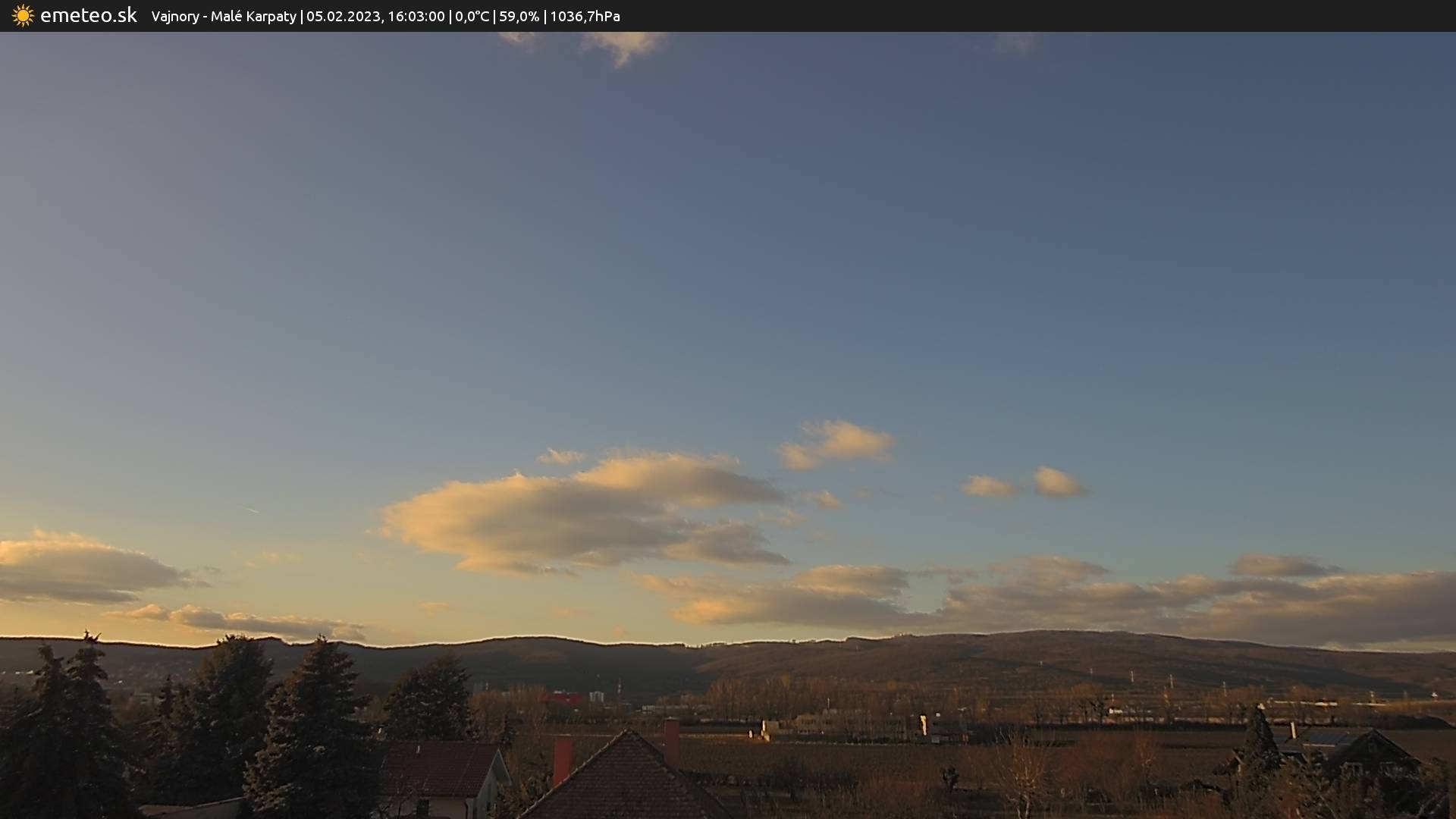Click the emeteo.sk site name

pyautogui.click(x=88, y=16)
